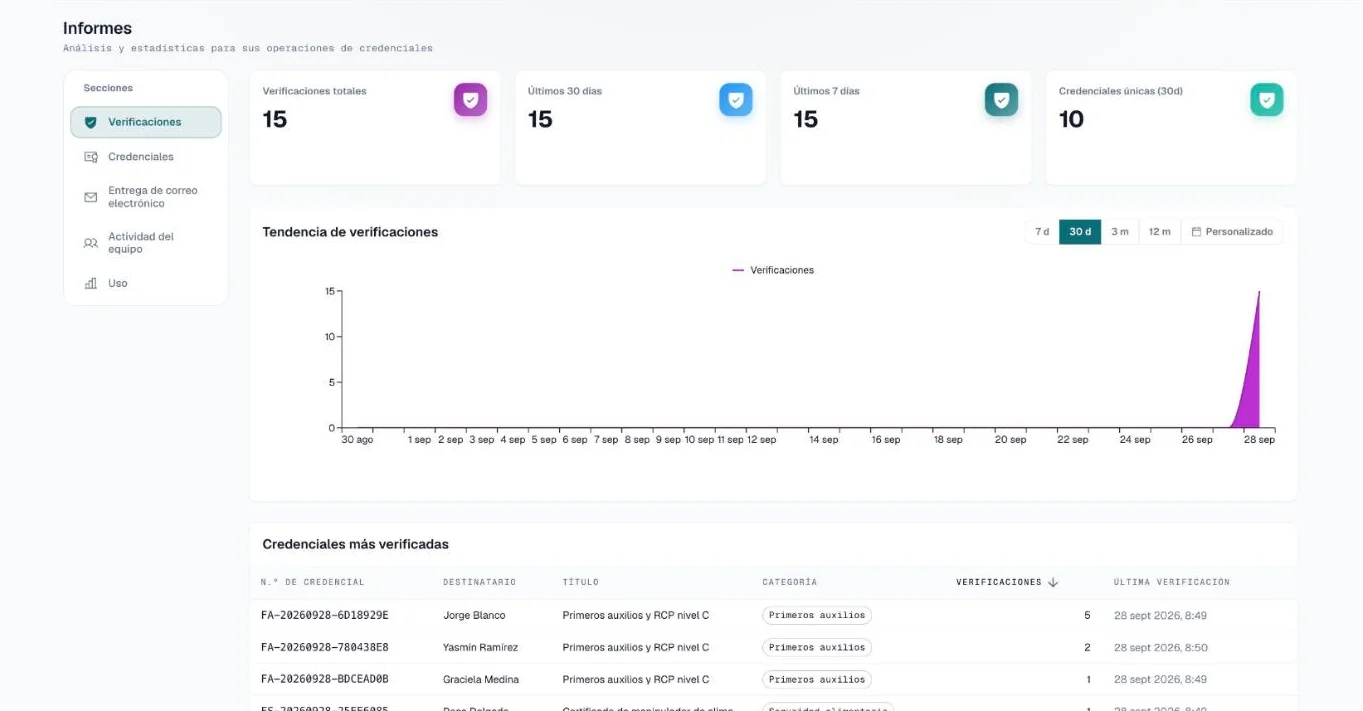This screenshot has width=1363, height=711.
Task: Click credential number FA-20260928-780438E8
Action: point(325,647)
